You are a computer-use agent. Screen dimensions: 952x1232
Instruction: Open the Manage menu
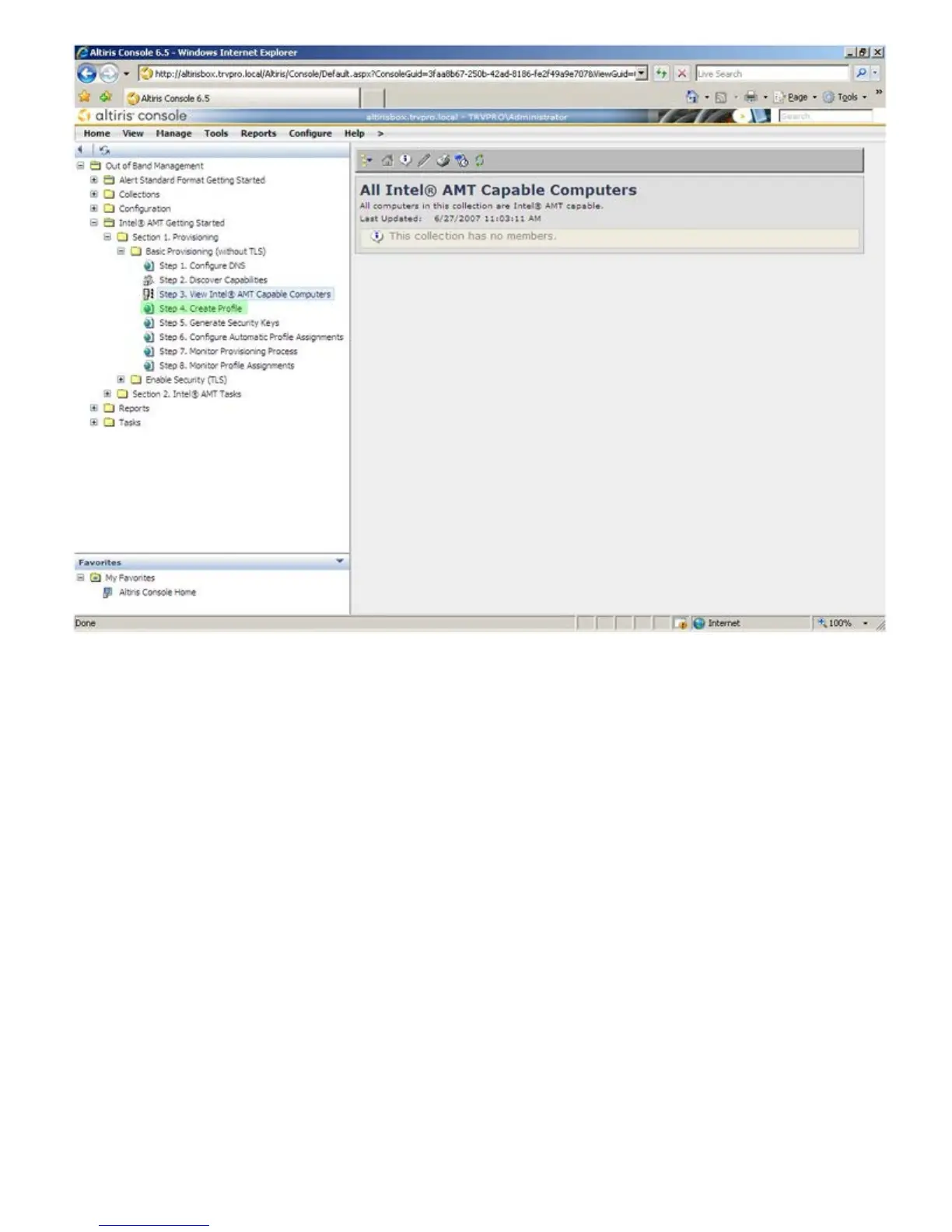click(173, 134)
